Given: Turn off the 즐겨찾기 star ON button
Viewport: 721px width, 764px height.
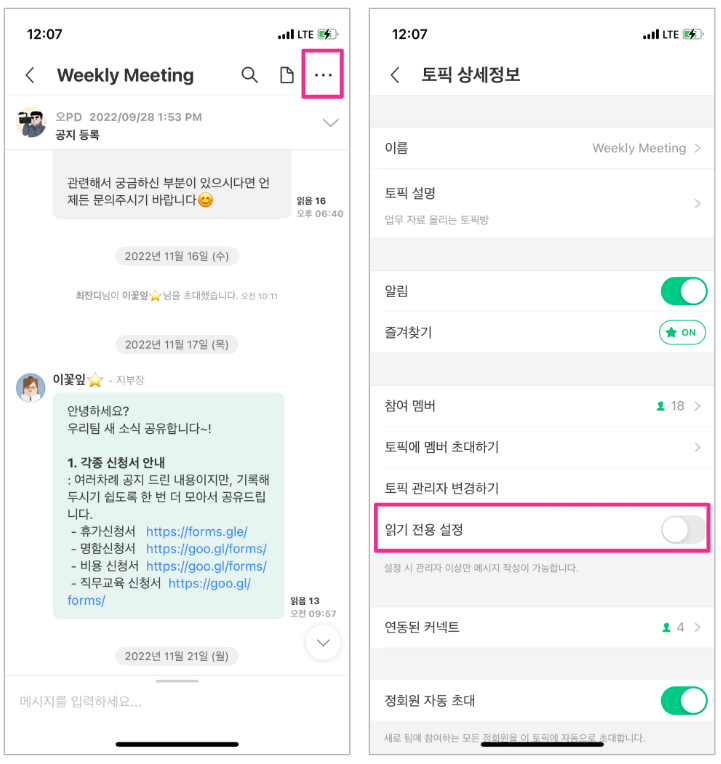Looking at the screenshot, I should (682, 332).
